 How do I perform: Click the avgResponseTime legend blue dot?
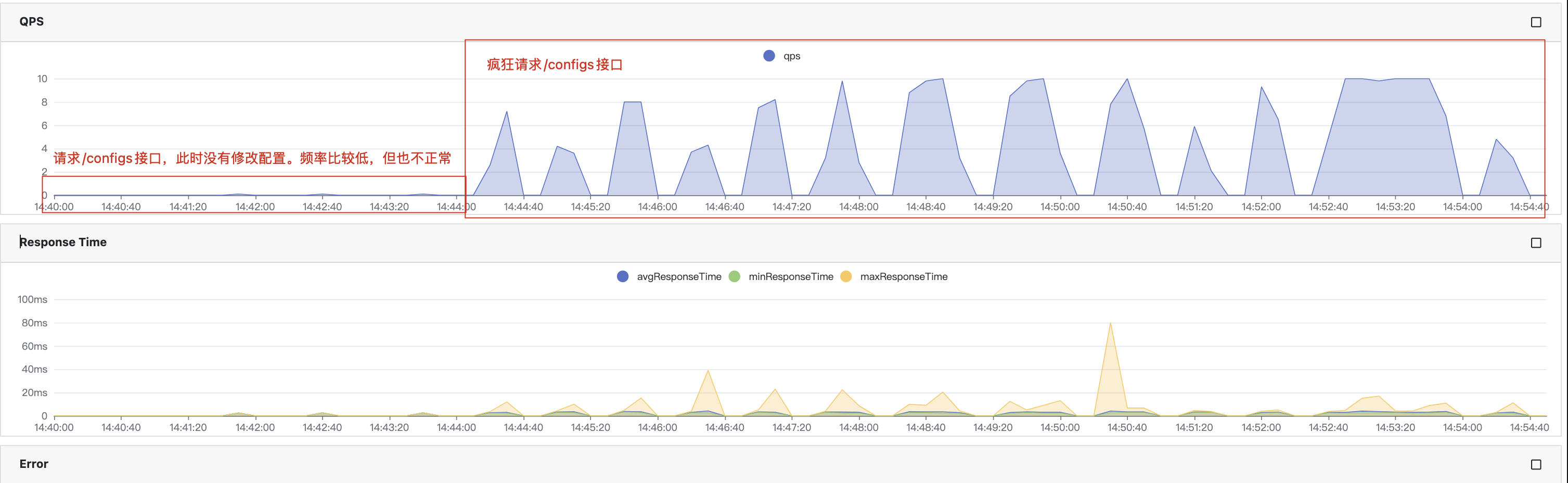[x=622, y=276]
